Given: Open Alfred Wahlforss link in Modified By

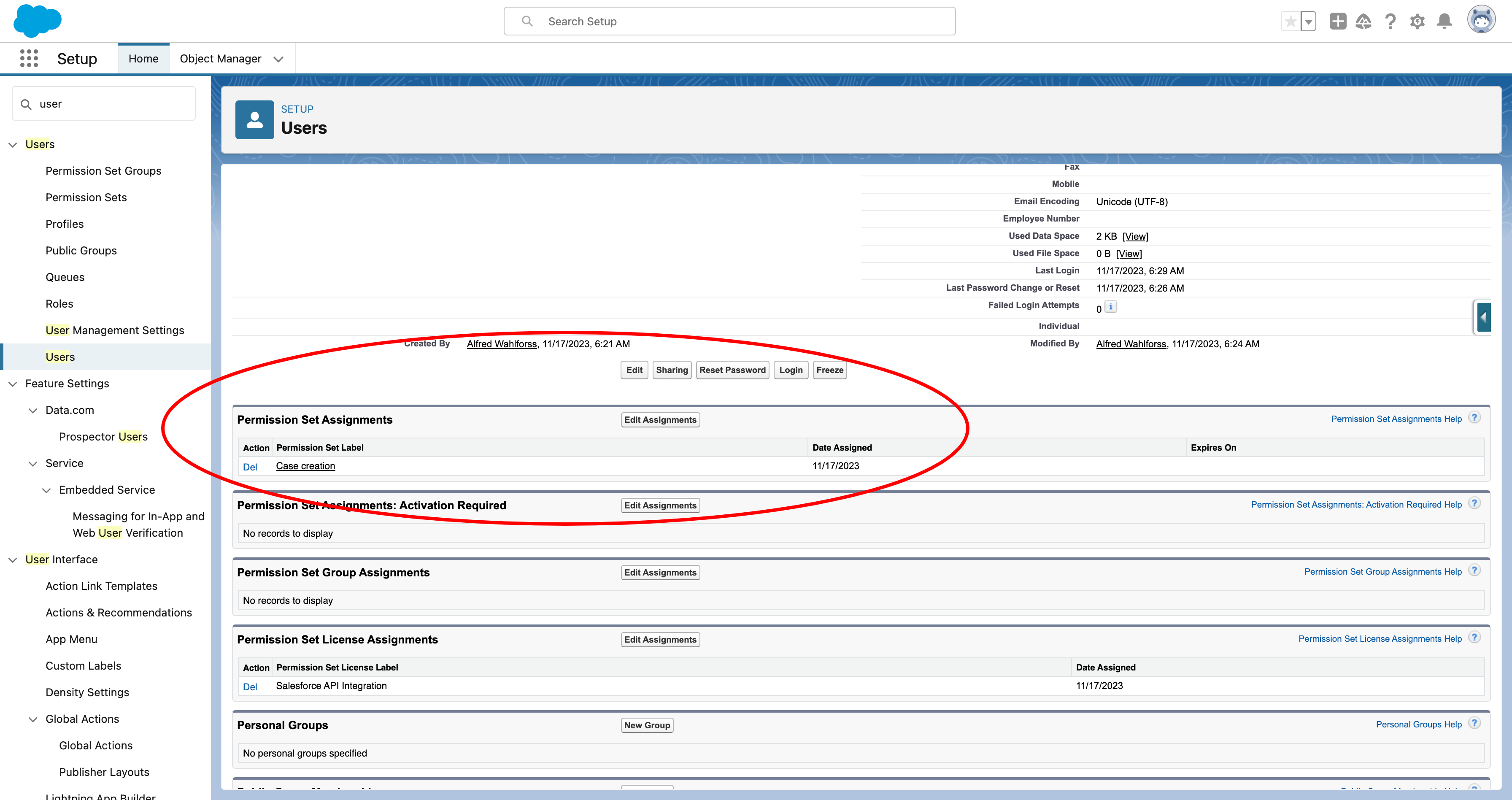Looking at the screenshot, I should [x=1131, y=344].
